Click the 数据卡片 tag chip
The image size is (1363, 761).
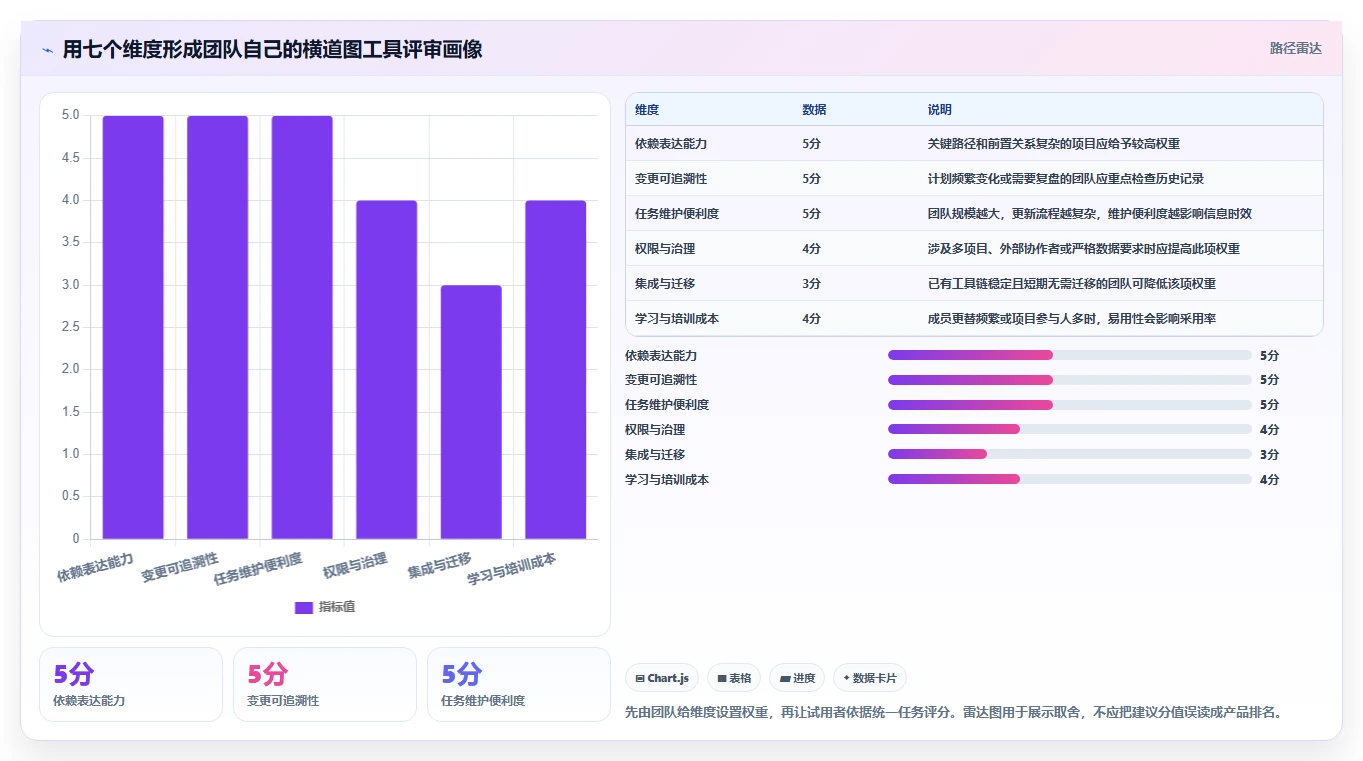(x=870, y=678)
